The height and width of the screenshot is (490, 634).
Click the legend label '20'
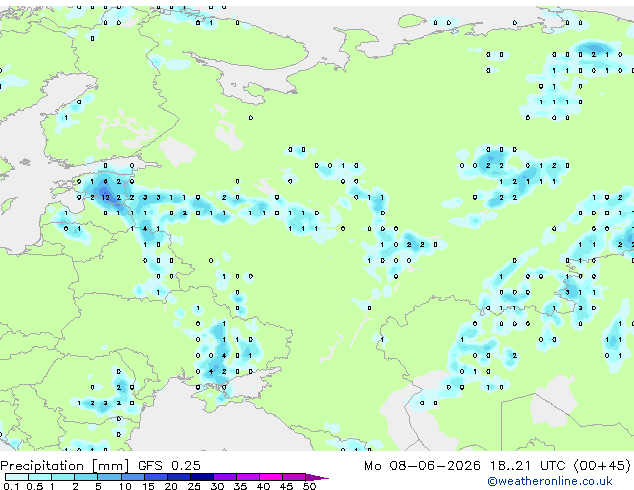pyautogui.click(x=171, y=486)
